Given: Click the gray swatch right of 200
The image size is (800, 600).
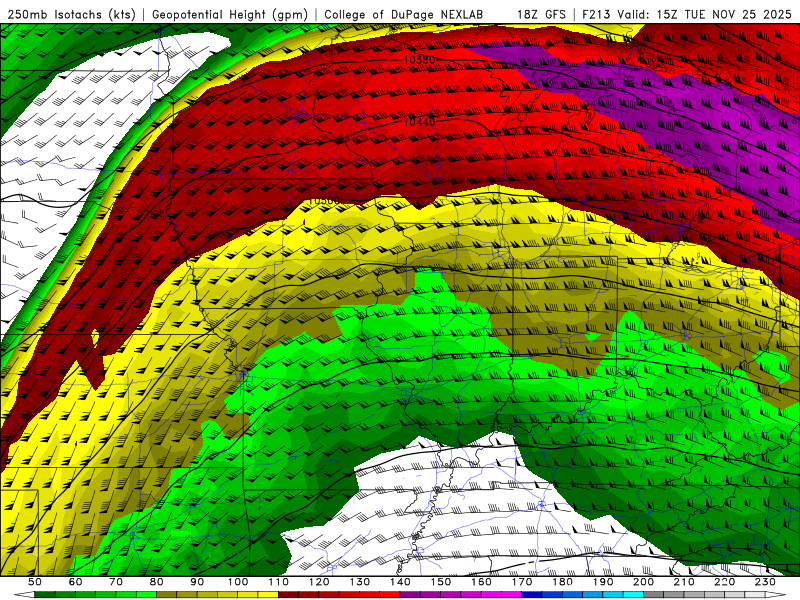Looking at the screenshot, I should pyautogui.click(x=653, y=595).
